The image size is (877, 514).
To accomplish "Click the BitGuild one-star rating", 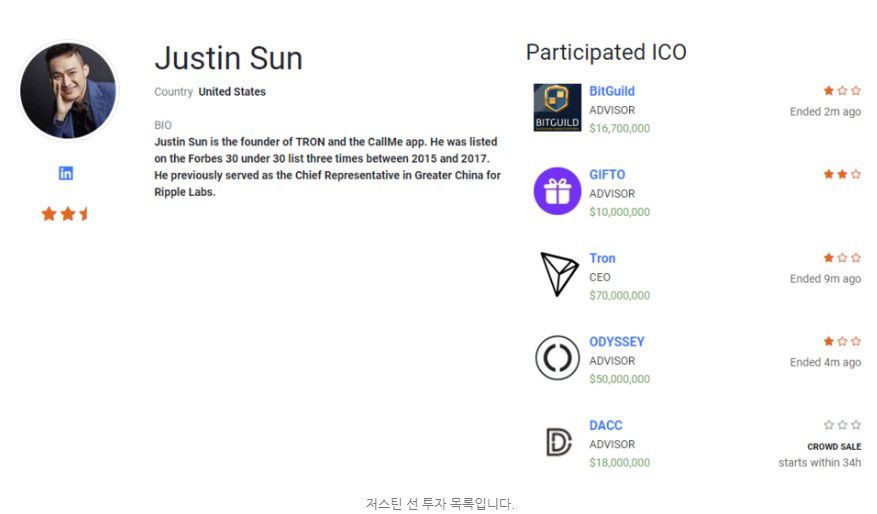I will click(x=842, y=91).
